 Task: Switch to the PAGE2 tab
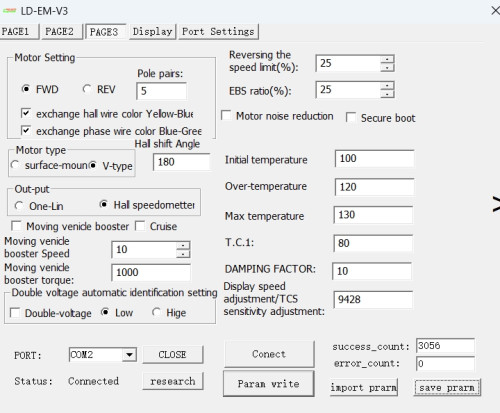coord(62,32)
